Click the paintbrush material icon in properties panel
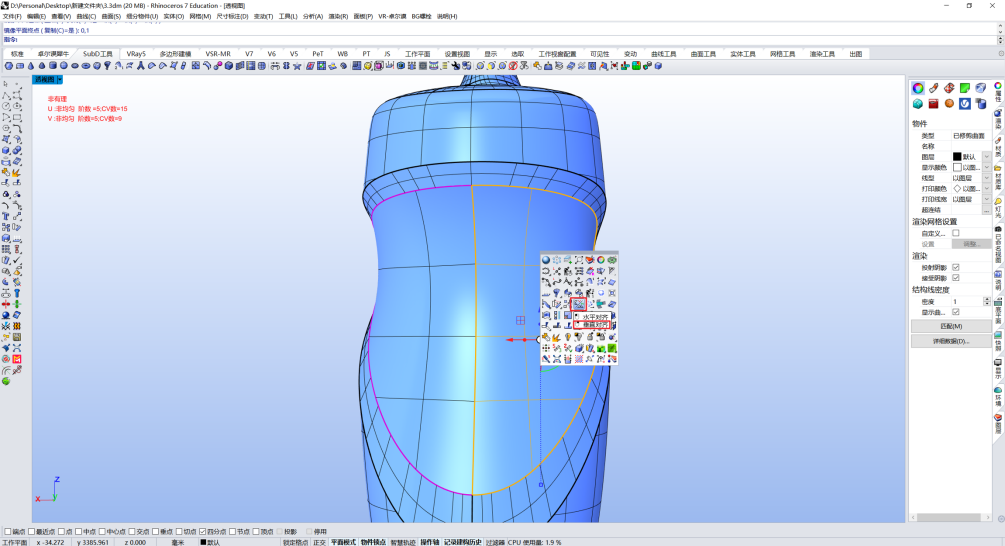The image size is (1005, 546). (933, 88)
